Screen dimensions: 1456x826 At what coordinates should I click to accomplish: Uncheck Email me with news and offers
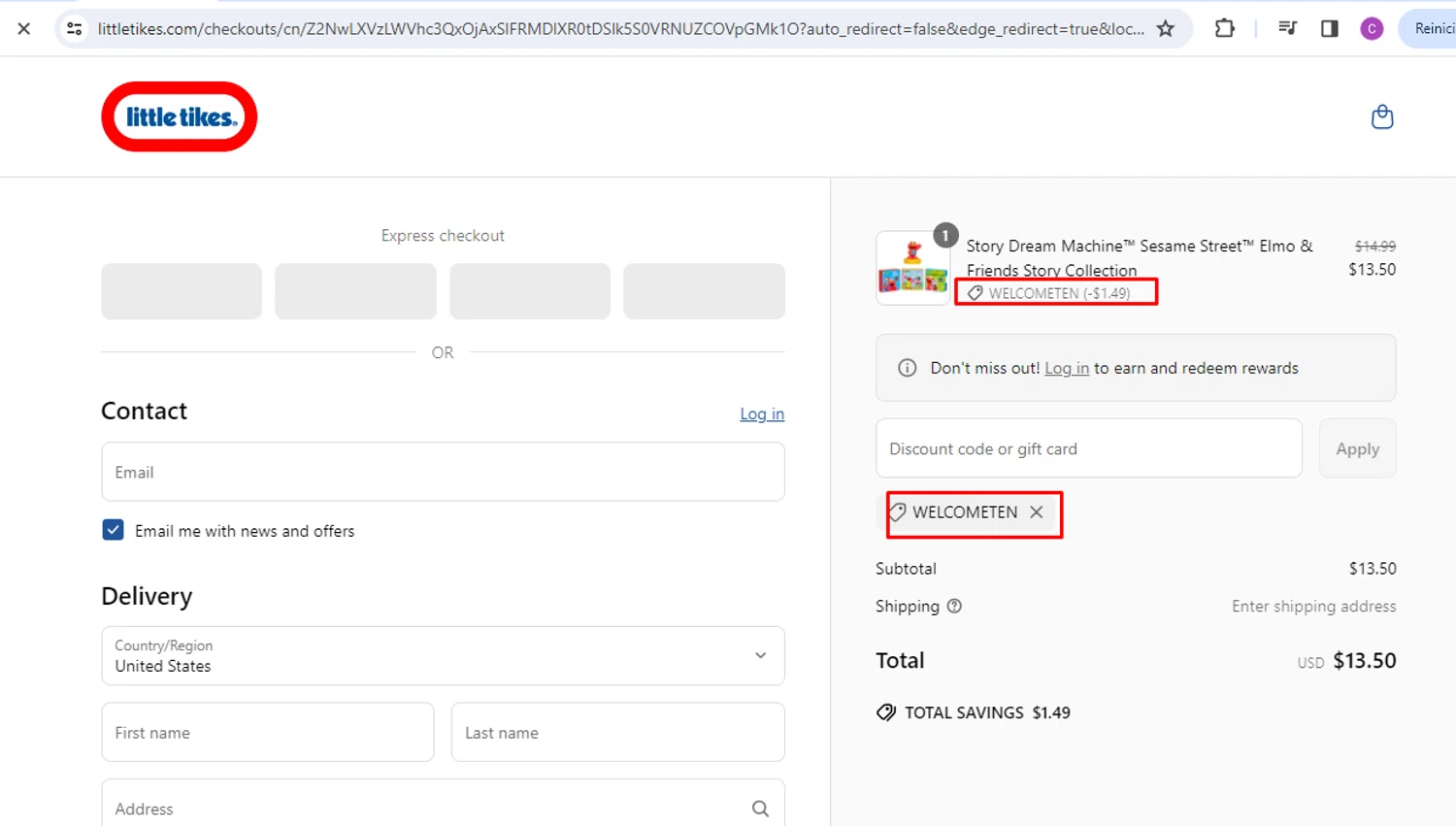point(113,530)
